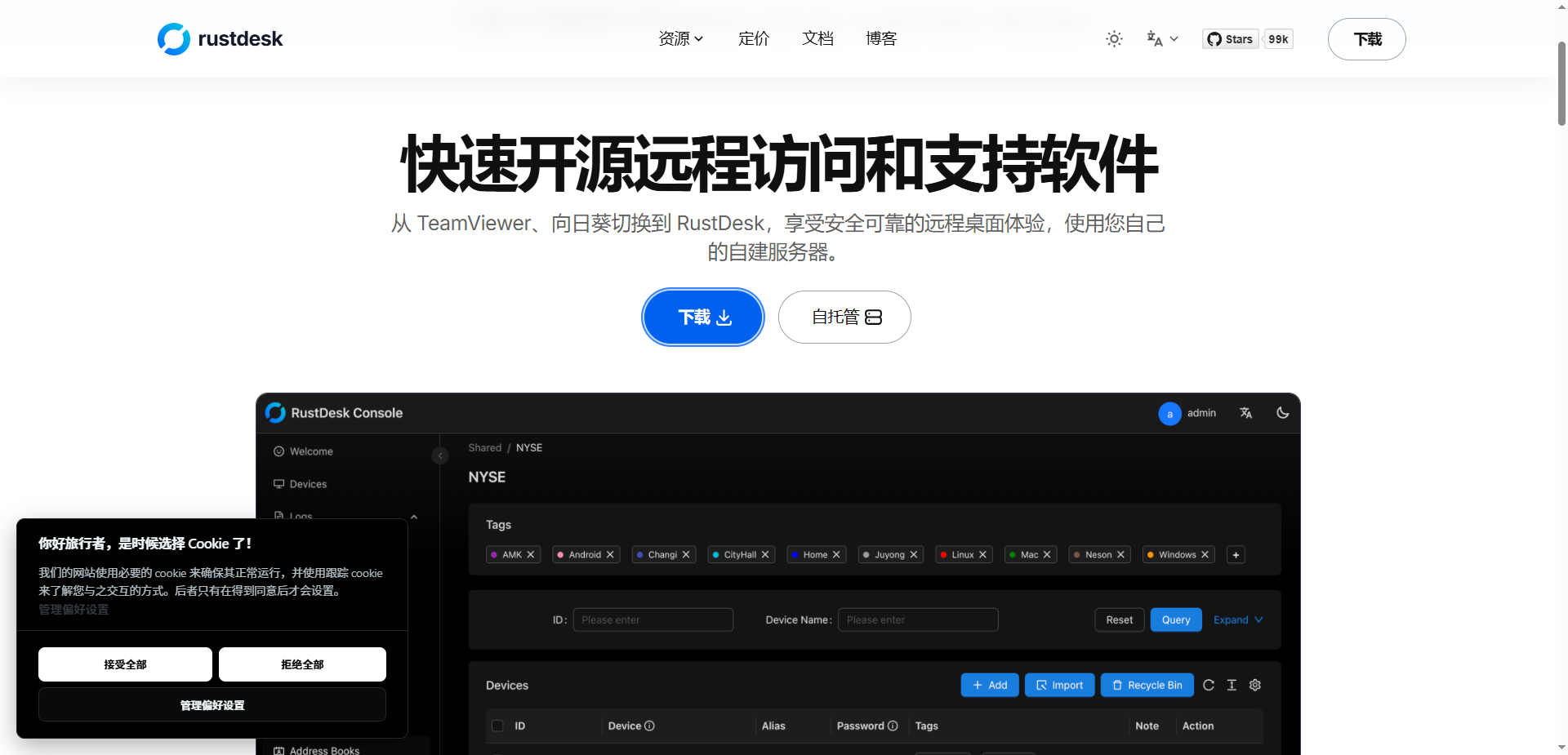Click the Import button
Screen dimensions: 1568x755
coord(1059,685)
